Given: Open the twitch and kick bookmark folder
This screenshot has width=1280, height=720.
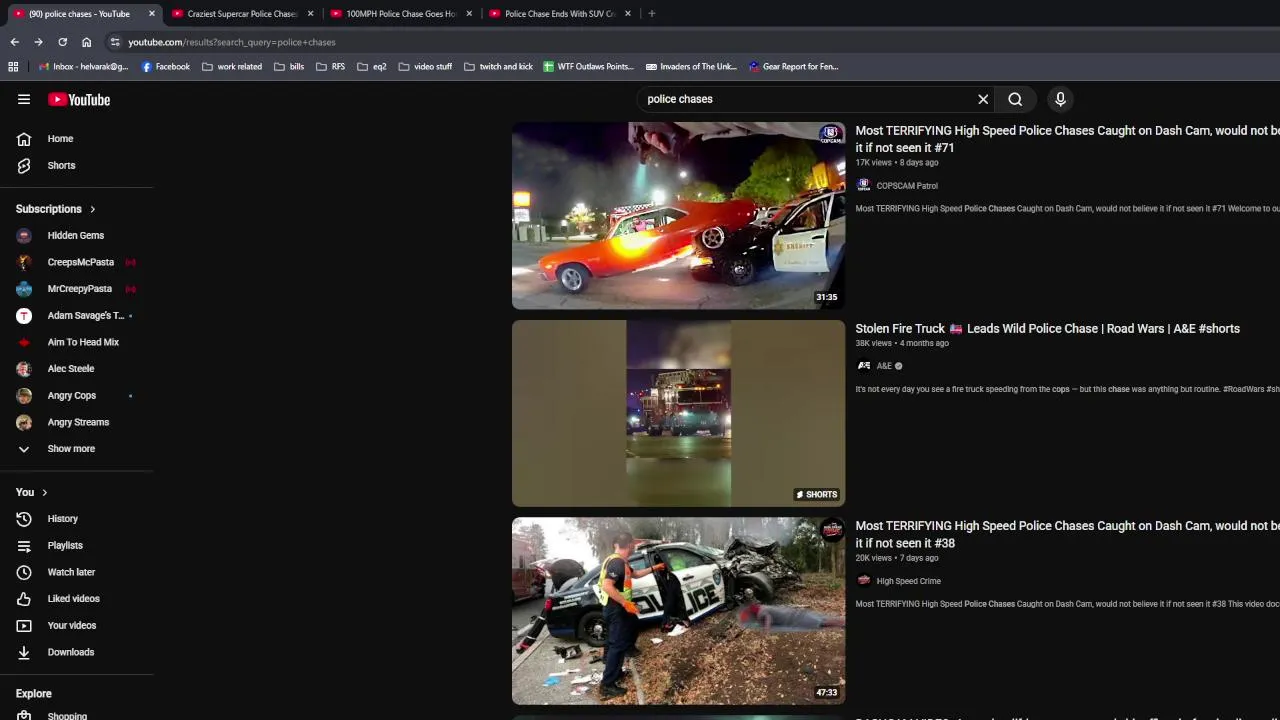Looking at the screenshot, I should [498, 67].
